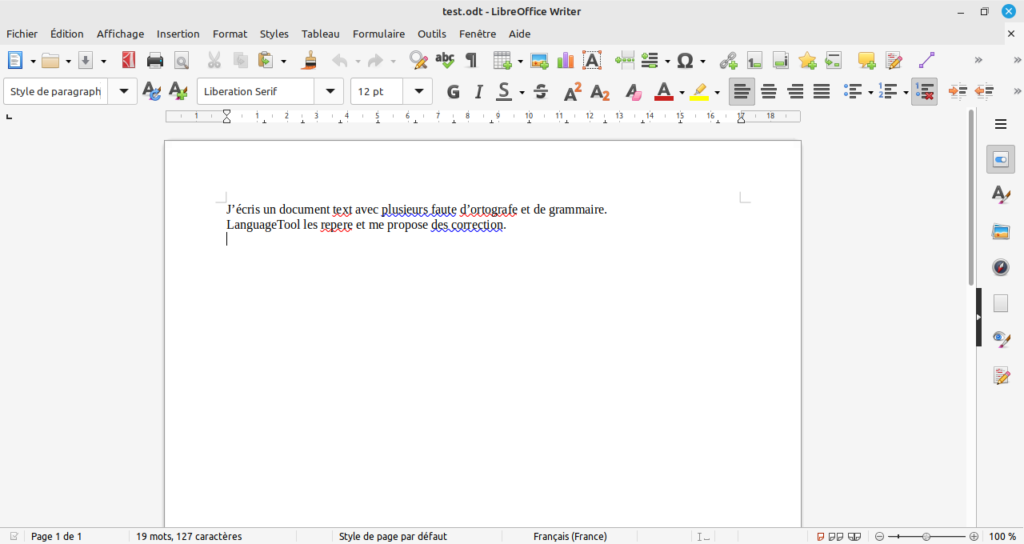Expand paragraph style dropdown

click(x=123, y=91)
